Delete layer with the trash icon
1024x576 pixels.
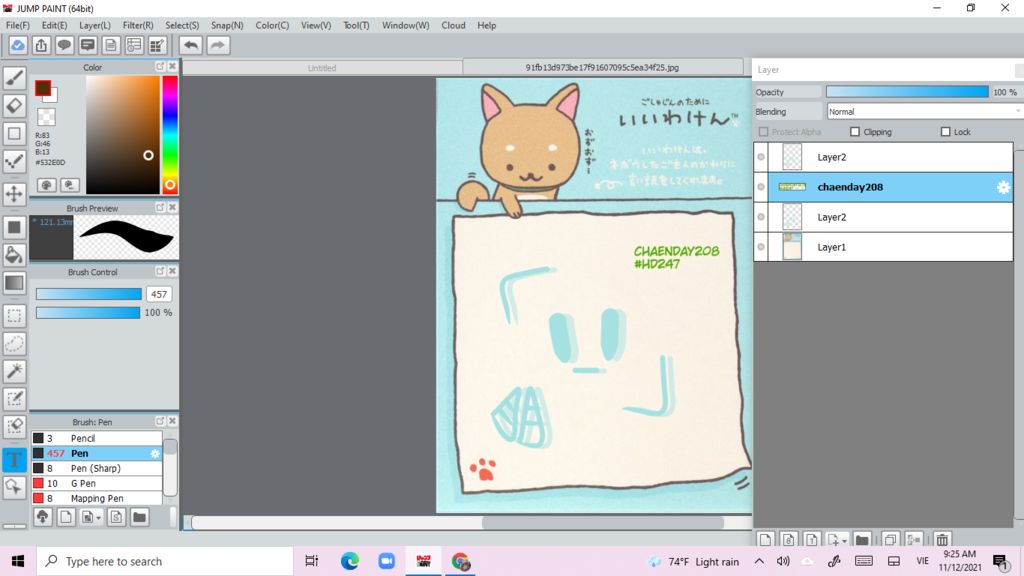942,539
